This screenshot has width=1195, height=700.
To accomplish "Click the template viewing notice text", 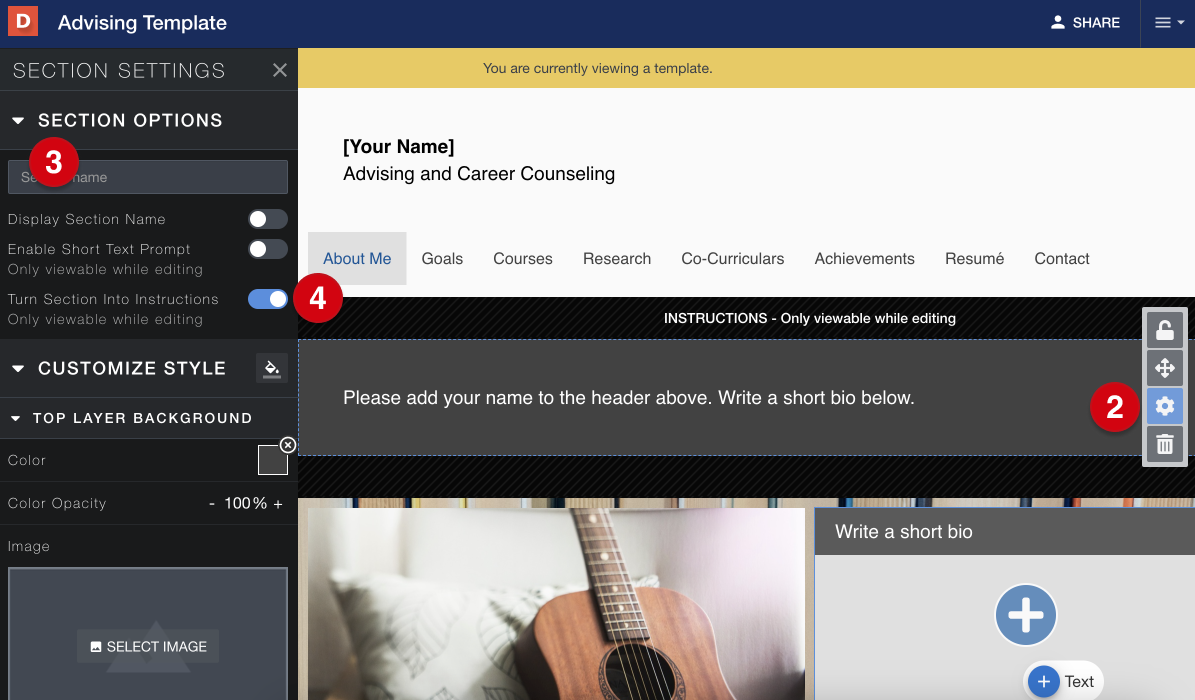I will tap(598, 69).
